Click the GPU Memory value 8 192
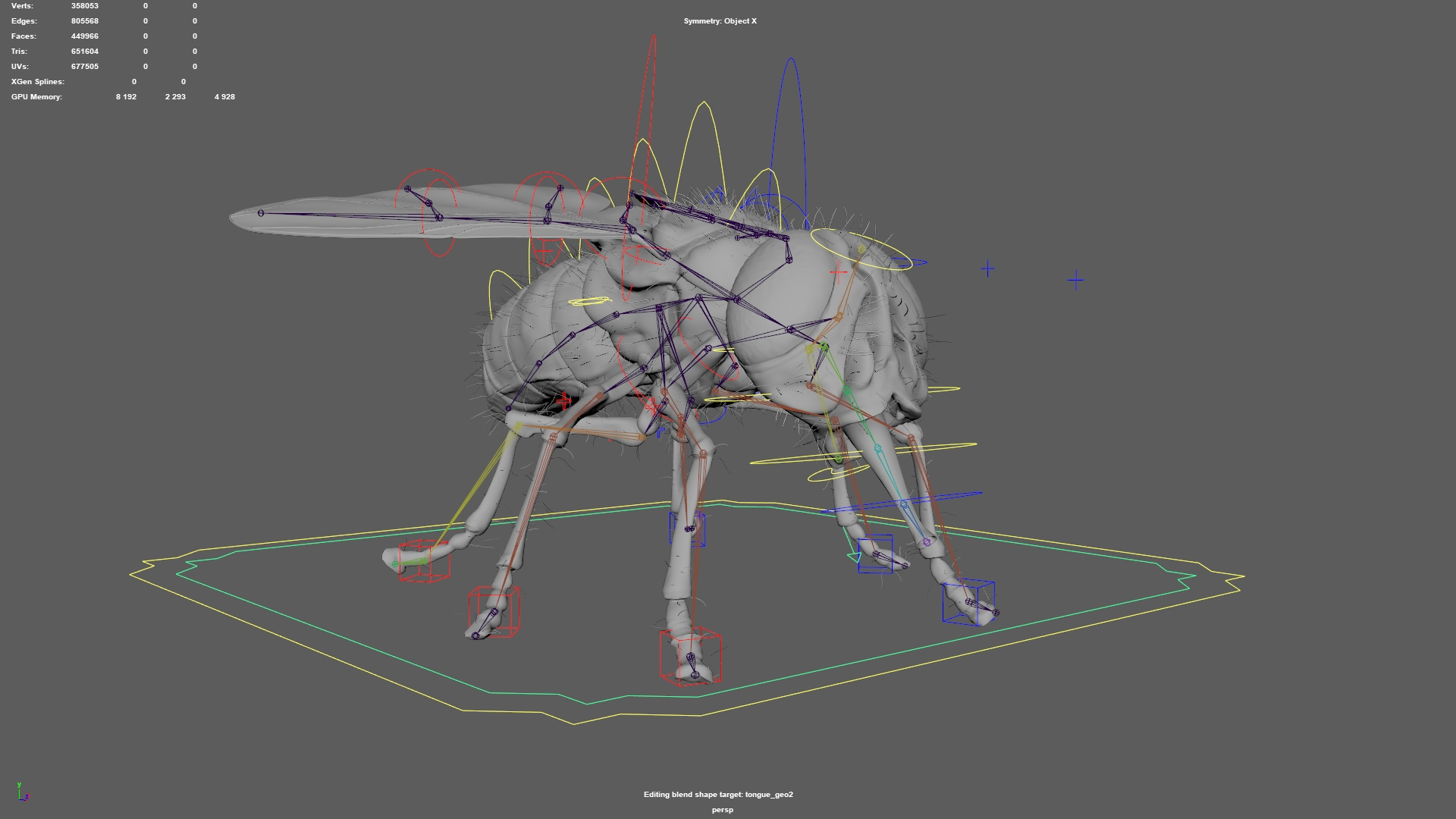Screen dimensions: 1456x819 [x=126, y=97]
